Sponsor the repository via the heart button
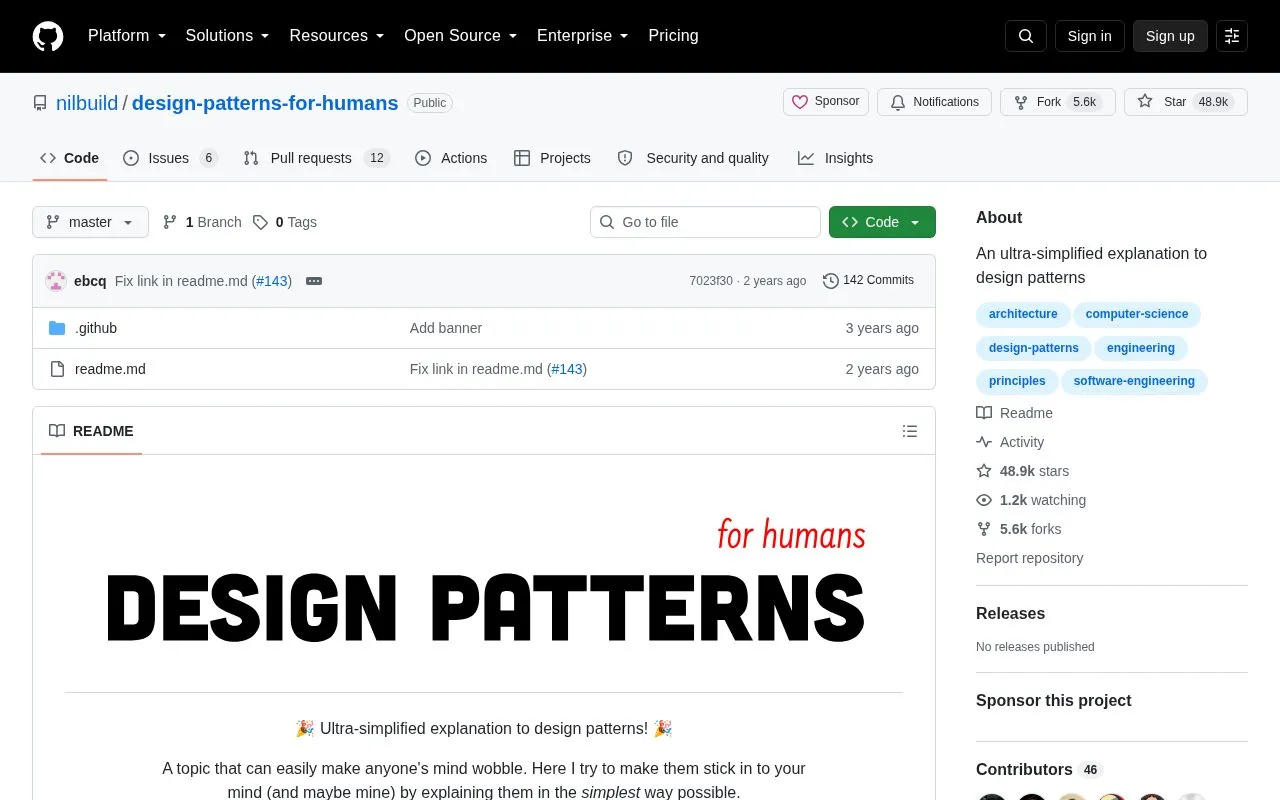This screenshot has width=1280, height=800. tap(826, 102)
